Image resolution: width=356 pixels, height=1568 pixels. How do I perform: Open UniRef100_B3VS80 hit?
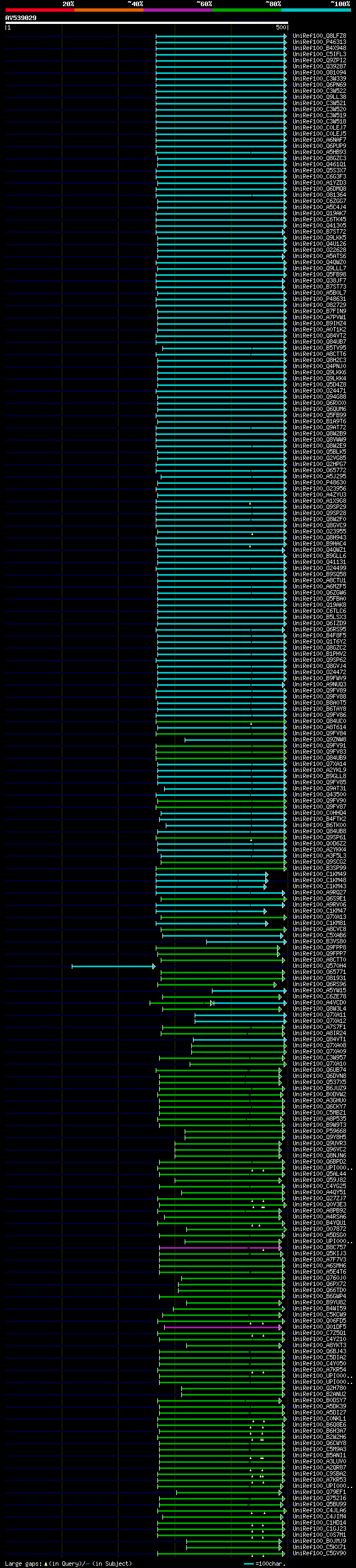tap(319, 942)
